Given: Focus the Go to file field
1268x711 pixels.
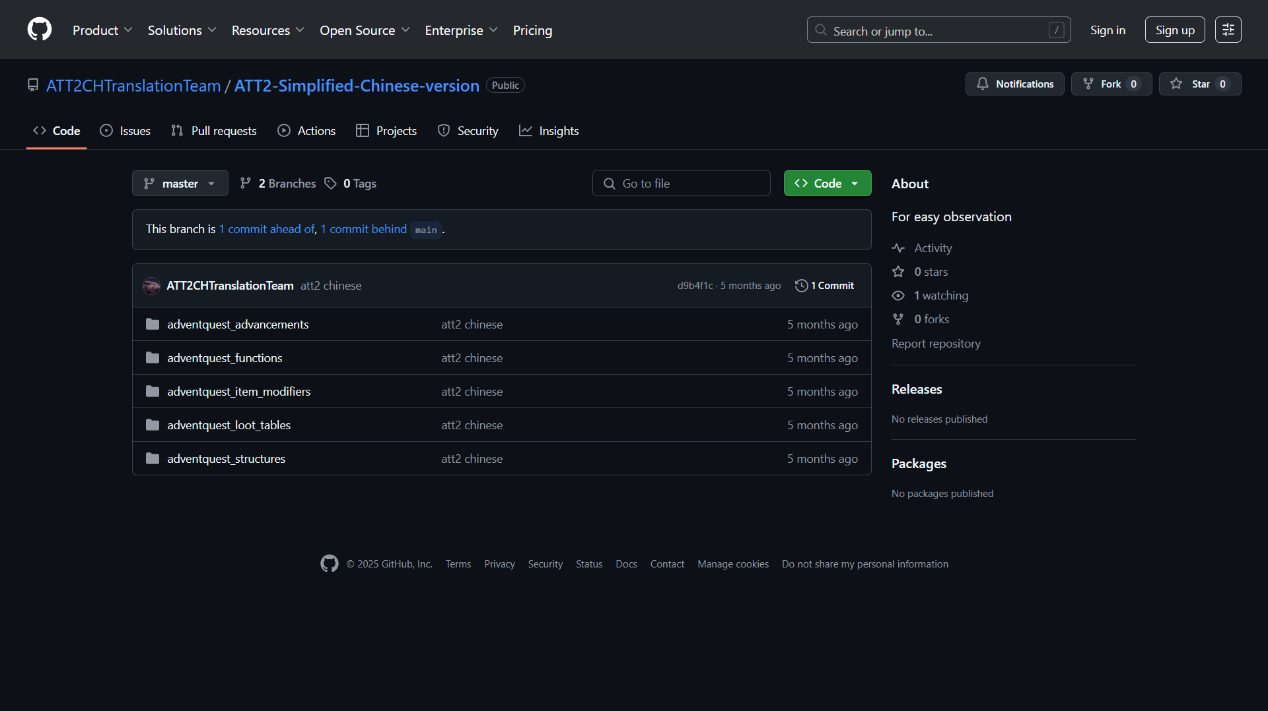Looking at the screenshot, I should [x=681, y=183].
